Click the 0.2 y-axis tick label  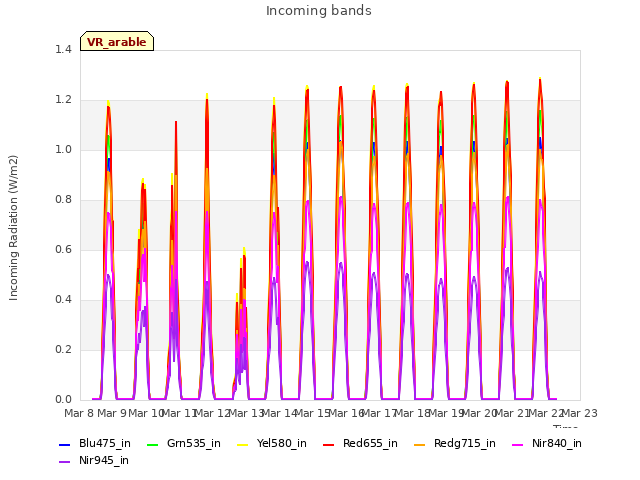[x=63, y=349]
